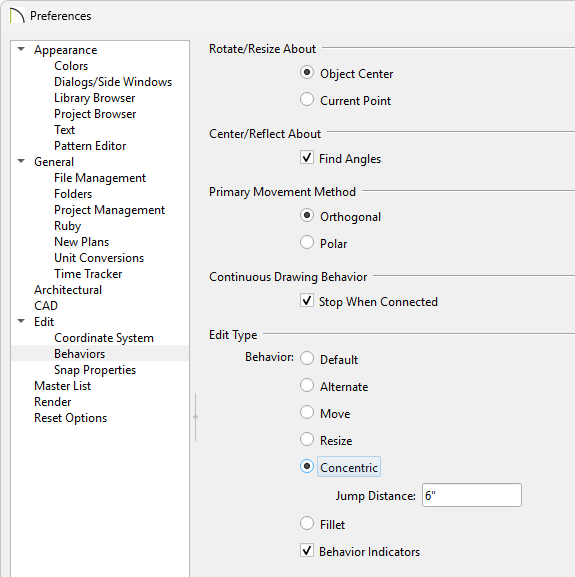575x577 pixels.
Task: Open Reset Options preferences page
Action: [71, 418]
